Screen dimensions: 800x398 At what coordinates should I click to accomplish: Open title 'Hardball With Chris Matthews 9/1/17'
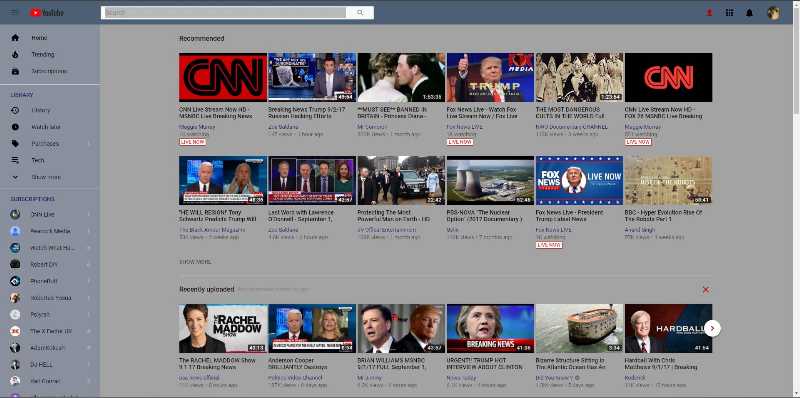tap(661, 363)
